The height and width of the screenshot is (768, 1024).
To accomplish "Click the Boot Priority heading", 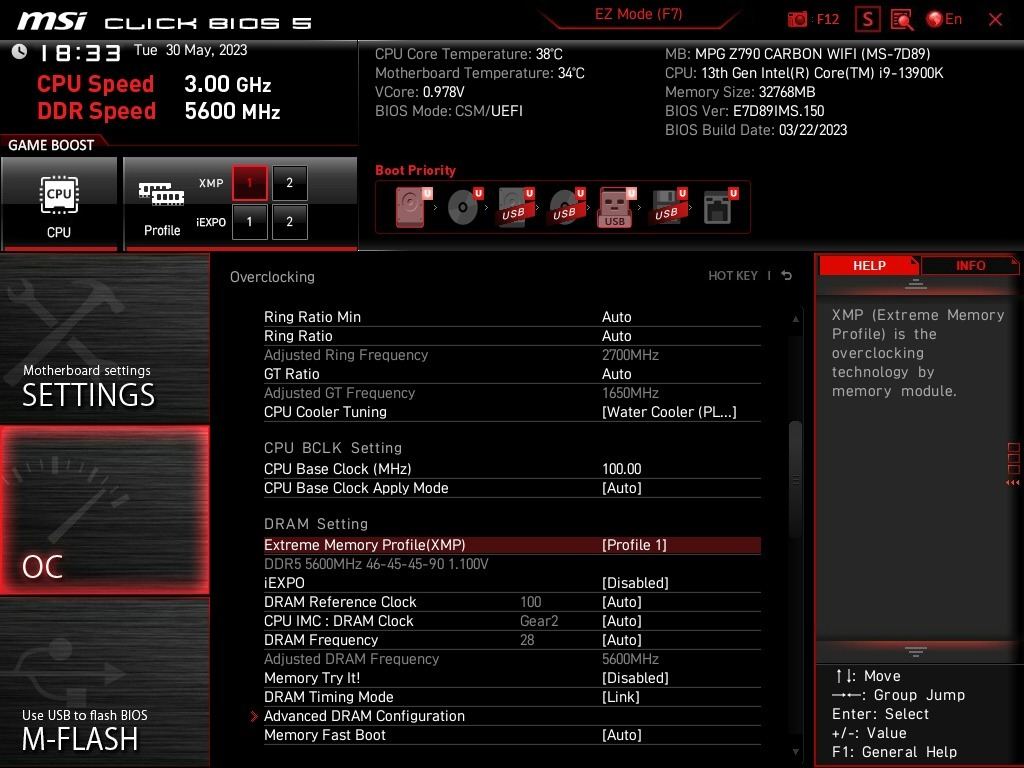I will 415,170.
